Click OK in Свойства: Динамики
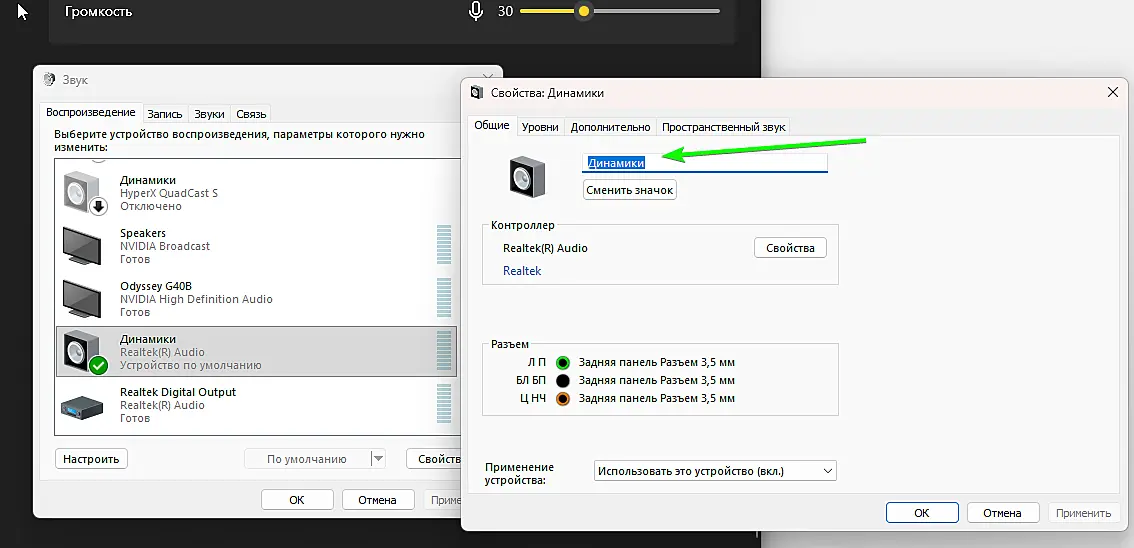 pyautogui.click(x=922, y=513)
